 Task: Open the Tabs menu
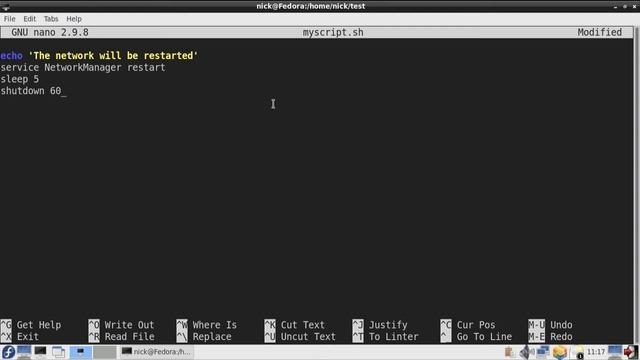tap(51, 19)
